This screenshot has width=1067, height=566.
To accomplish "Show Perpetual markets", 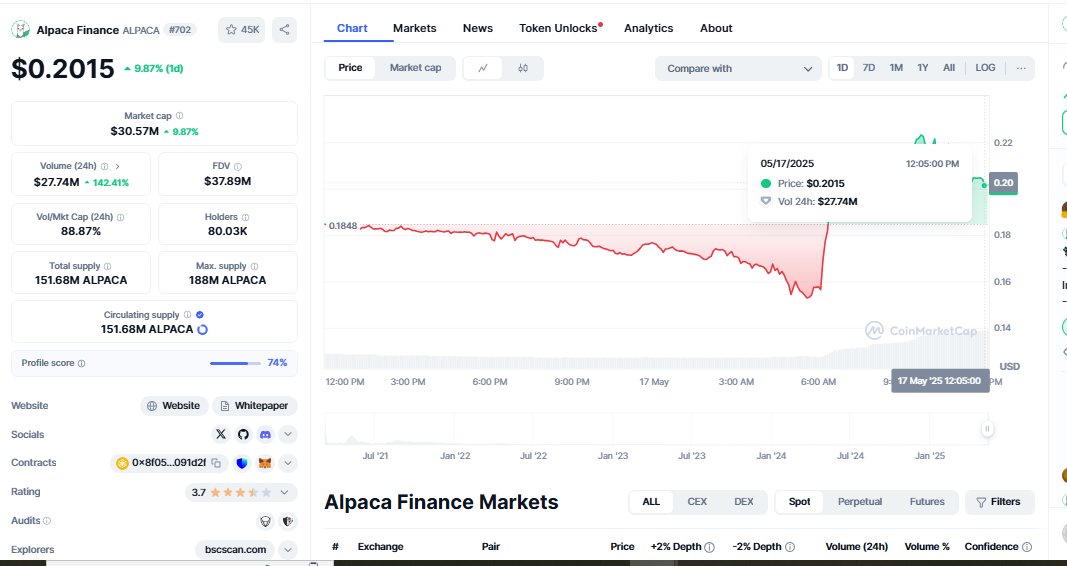I will pyautogui.click(x=859, y=502).
